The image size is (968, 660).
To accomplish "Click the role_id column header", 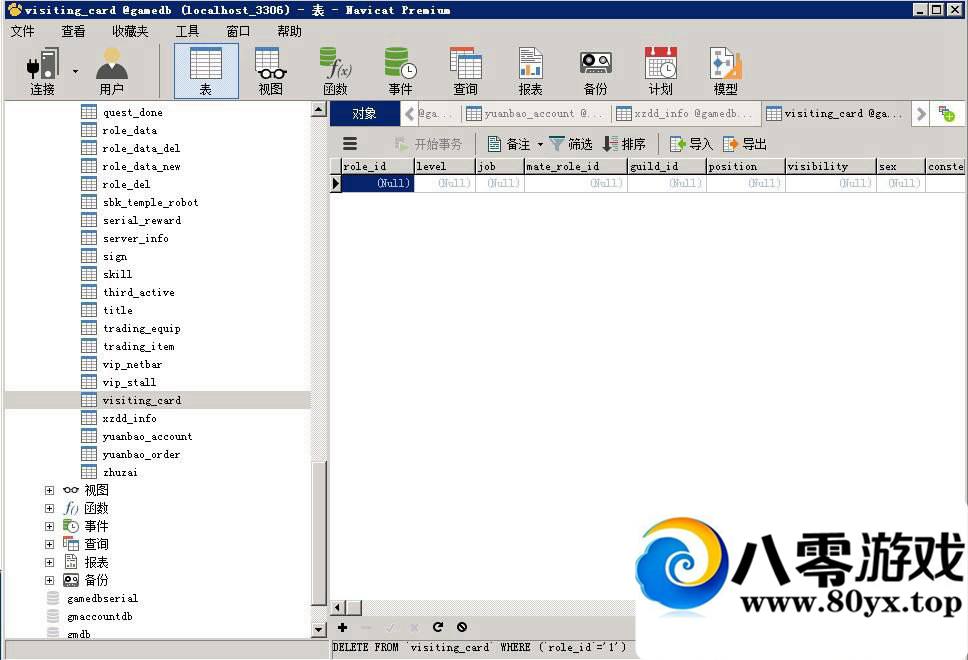I will coord(377,166).
